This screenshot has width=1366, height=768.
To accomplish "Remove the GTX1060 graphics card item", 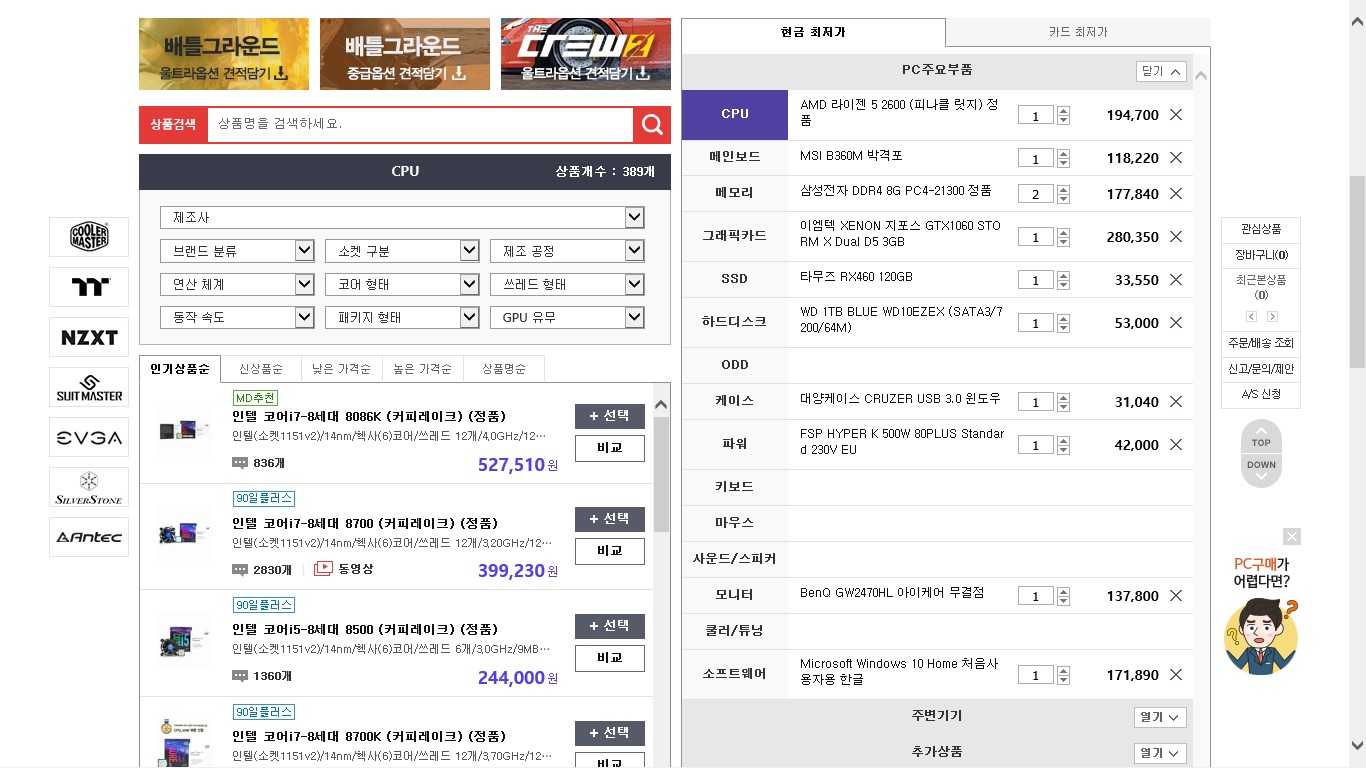I will tap(1176, 237).
